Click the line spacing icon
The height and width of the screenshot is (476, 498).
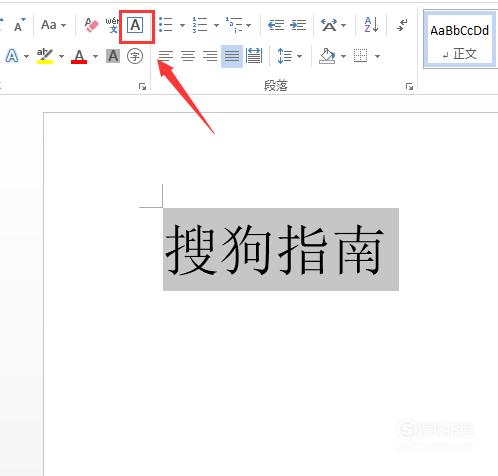point(285,56)
